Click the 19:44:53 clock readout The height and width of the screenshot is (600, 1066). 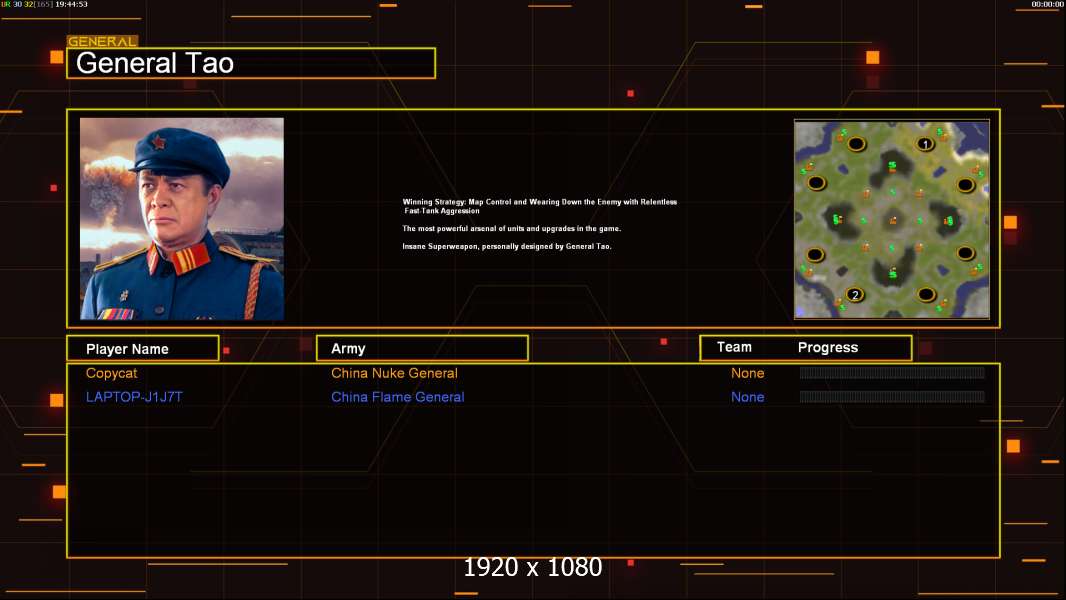71,4
